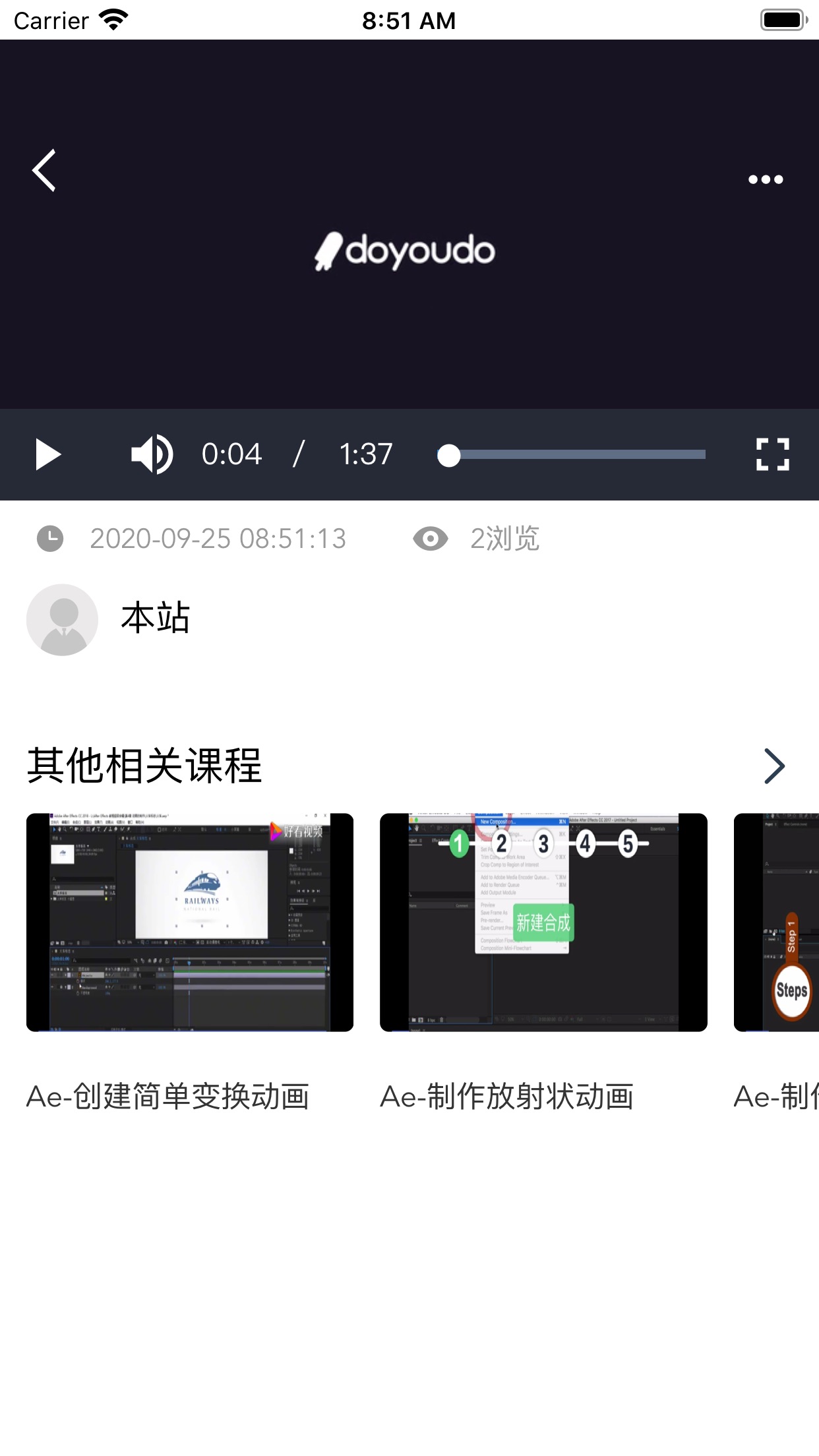Viewport: 819px width, 1456px height.
Task: Click the elapsed time 0:04
Action: [232, 454]
